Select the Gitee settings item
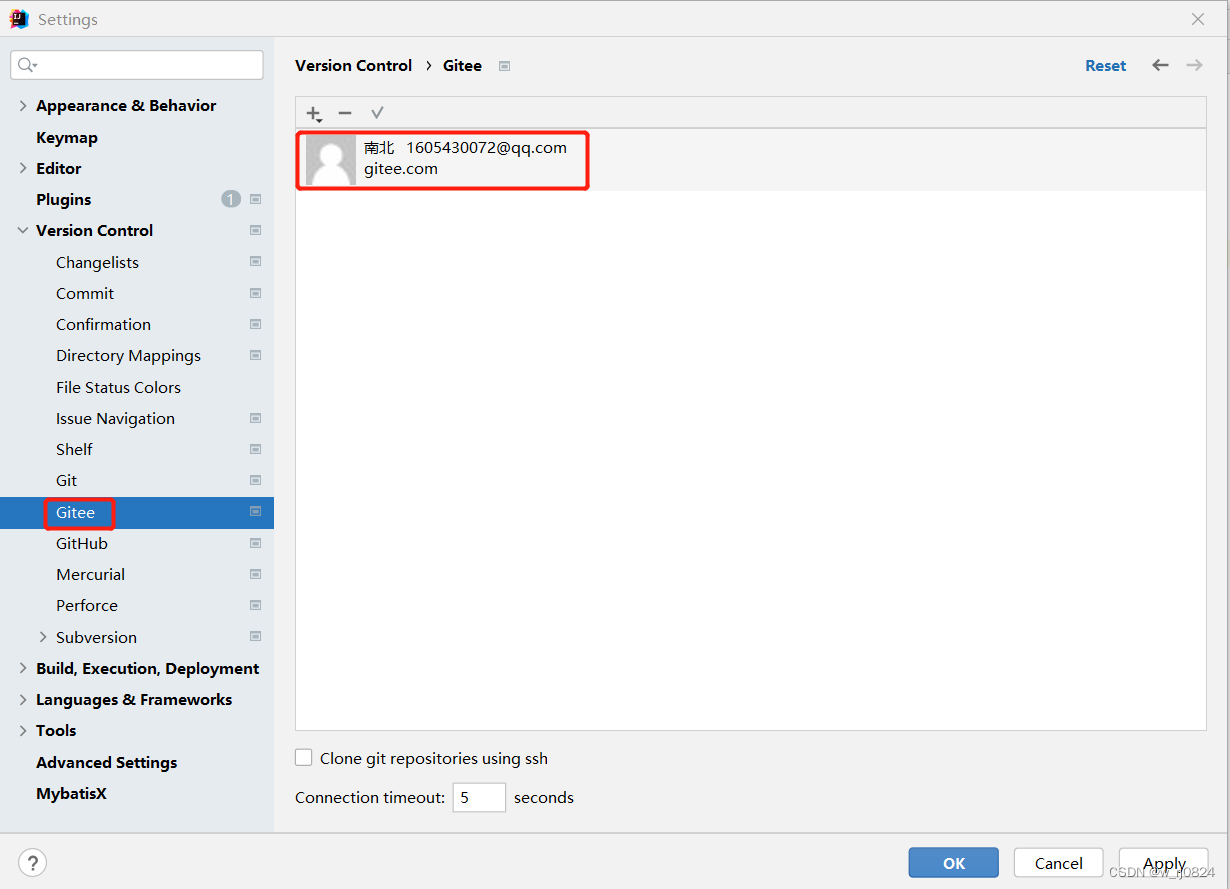The image size is (1230, 889). click(x=76, y=512)
